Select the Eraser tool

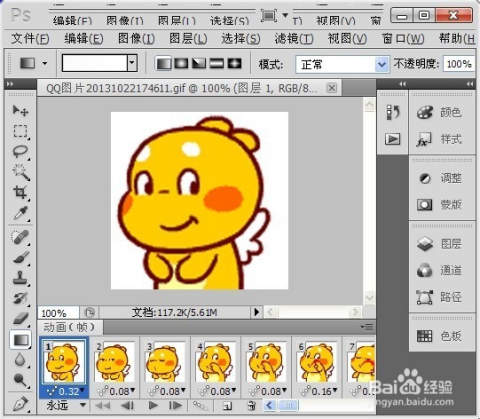pyautogui.click(x=20, y=319)
